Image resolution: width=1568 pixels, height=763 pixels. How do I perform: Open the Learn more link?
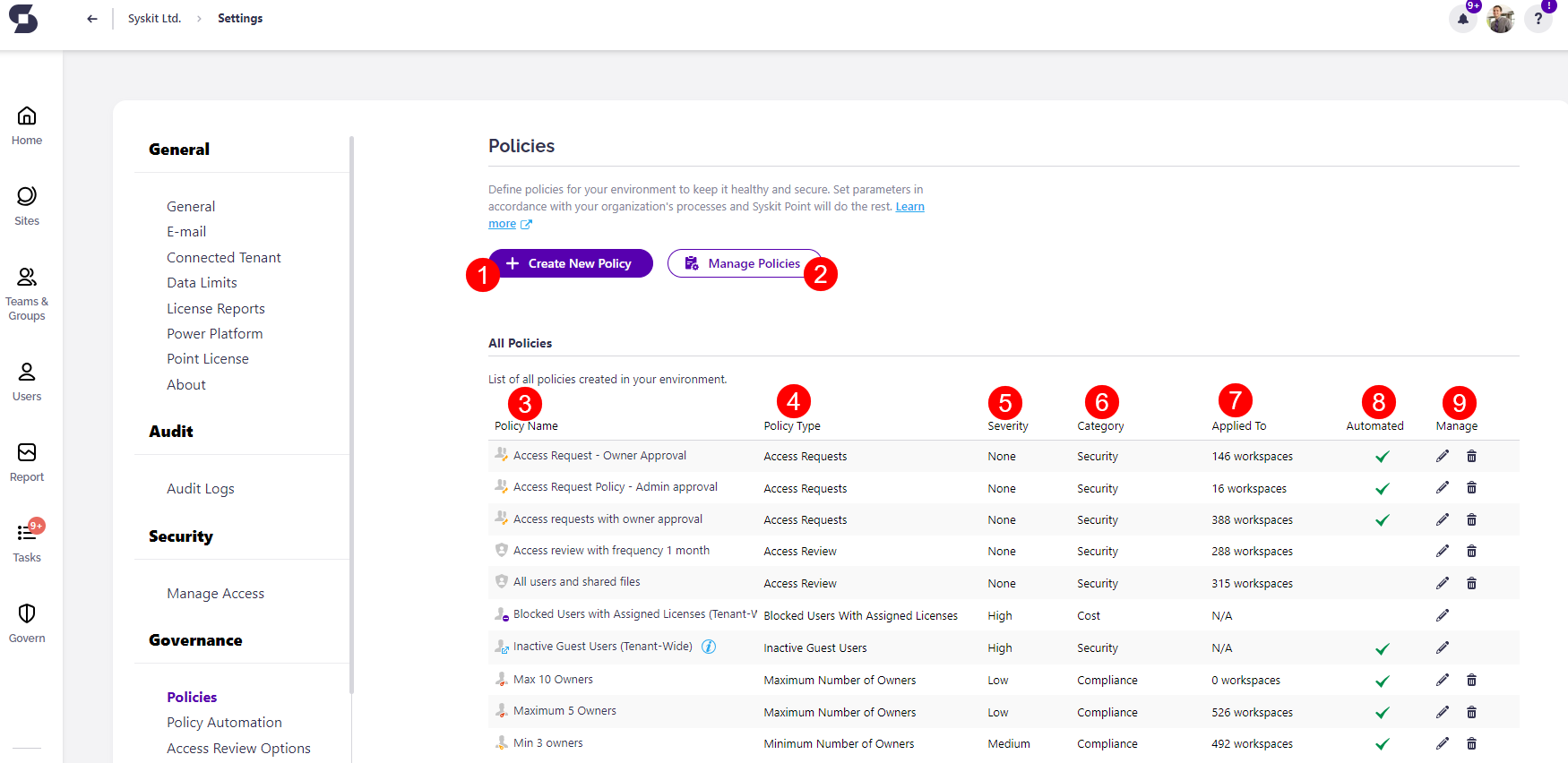point(910,207)
